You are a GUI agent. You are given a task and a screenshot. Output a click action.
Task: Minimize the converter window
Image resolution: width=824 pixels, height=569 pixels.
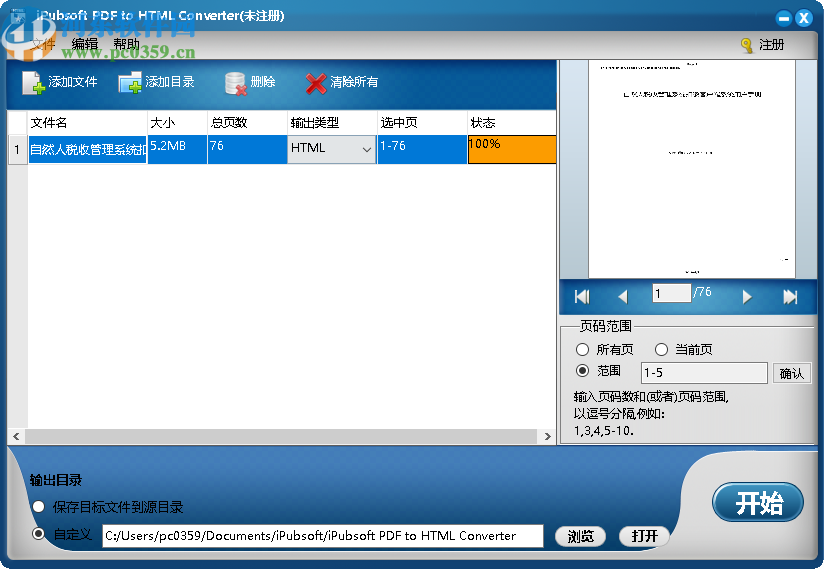(x=784, y=19)
